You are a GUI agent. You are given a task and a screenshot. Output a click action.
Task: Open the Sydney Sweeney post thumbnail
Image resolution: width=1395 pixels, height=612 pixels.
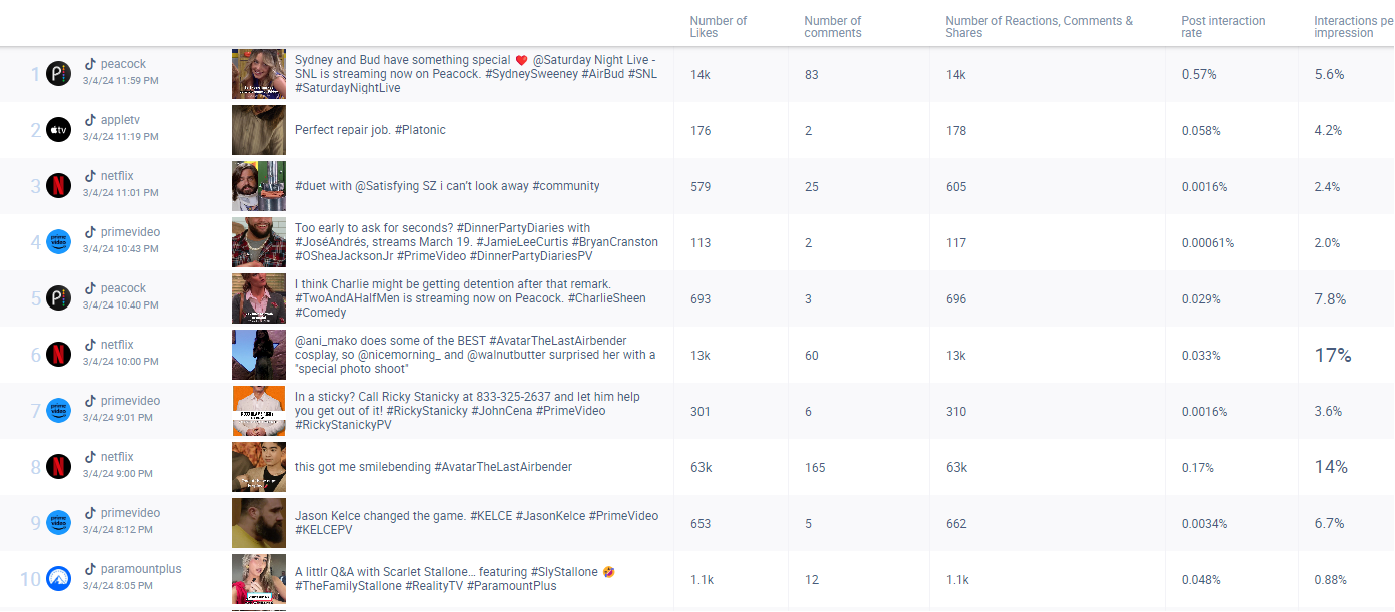point(259,73)
